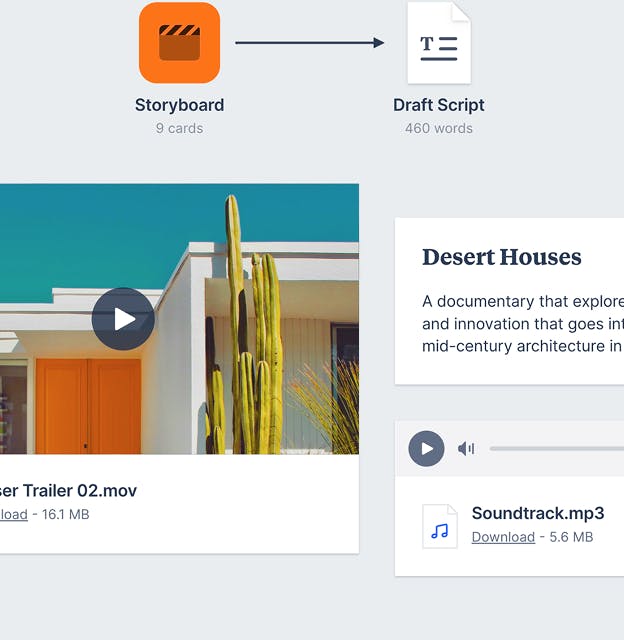
Task: Click the desert house video thumbnail
Action: 180,319
